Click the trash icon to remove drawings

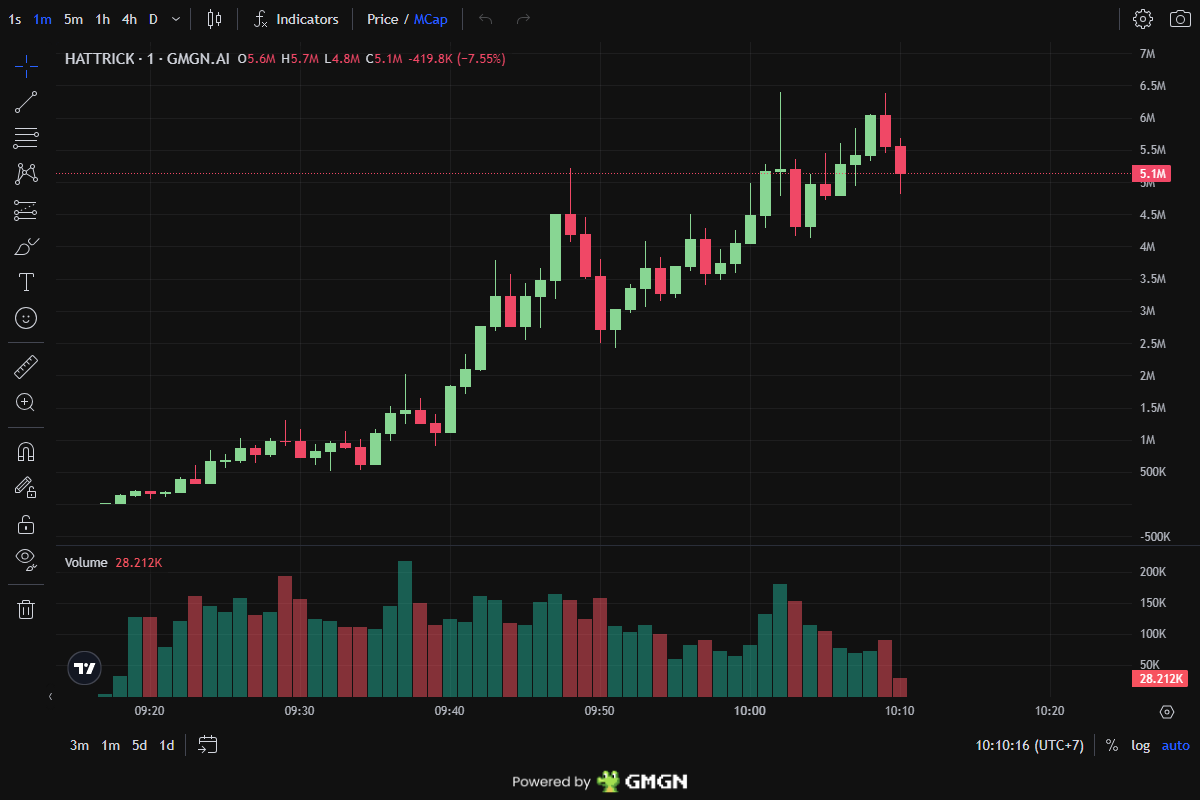tap(26, 609)
